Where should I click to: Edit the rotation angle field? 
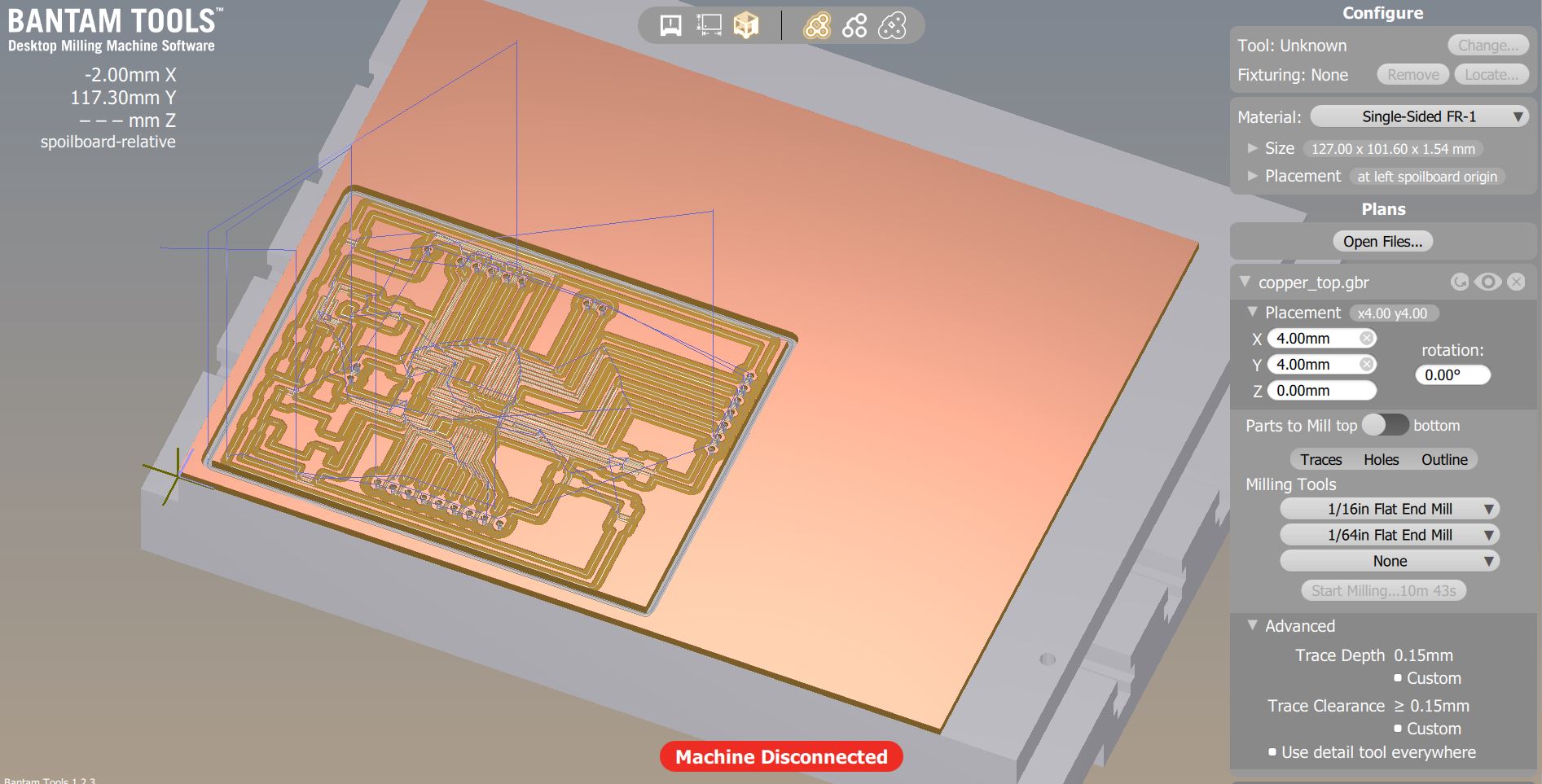click(x=1452, y=375)
